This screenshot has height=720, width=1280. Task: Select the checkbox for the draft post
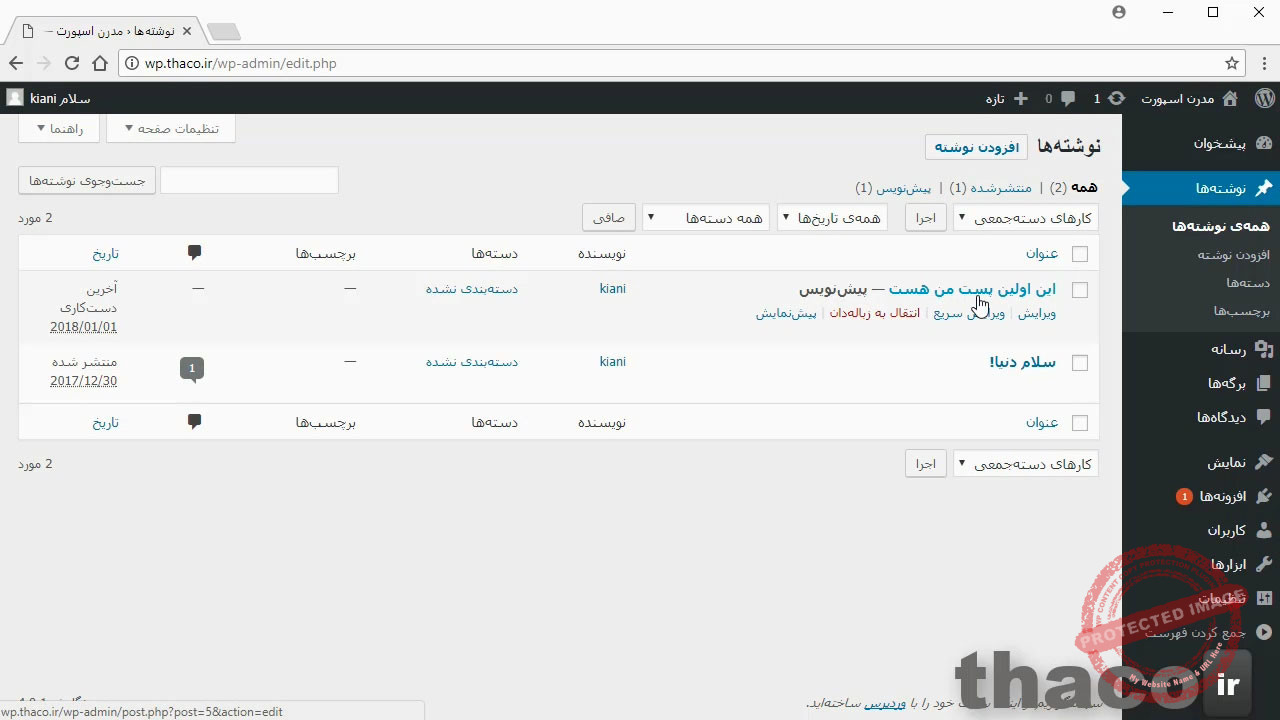coord(1080,289)
